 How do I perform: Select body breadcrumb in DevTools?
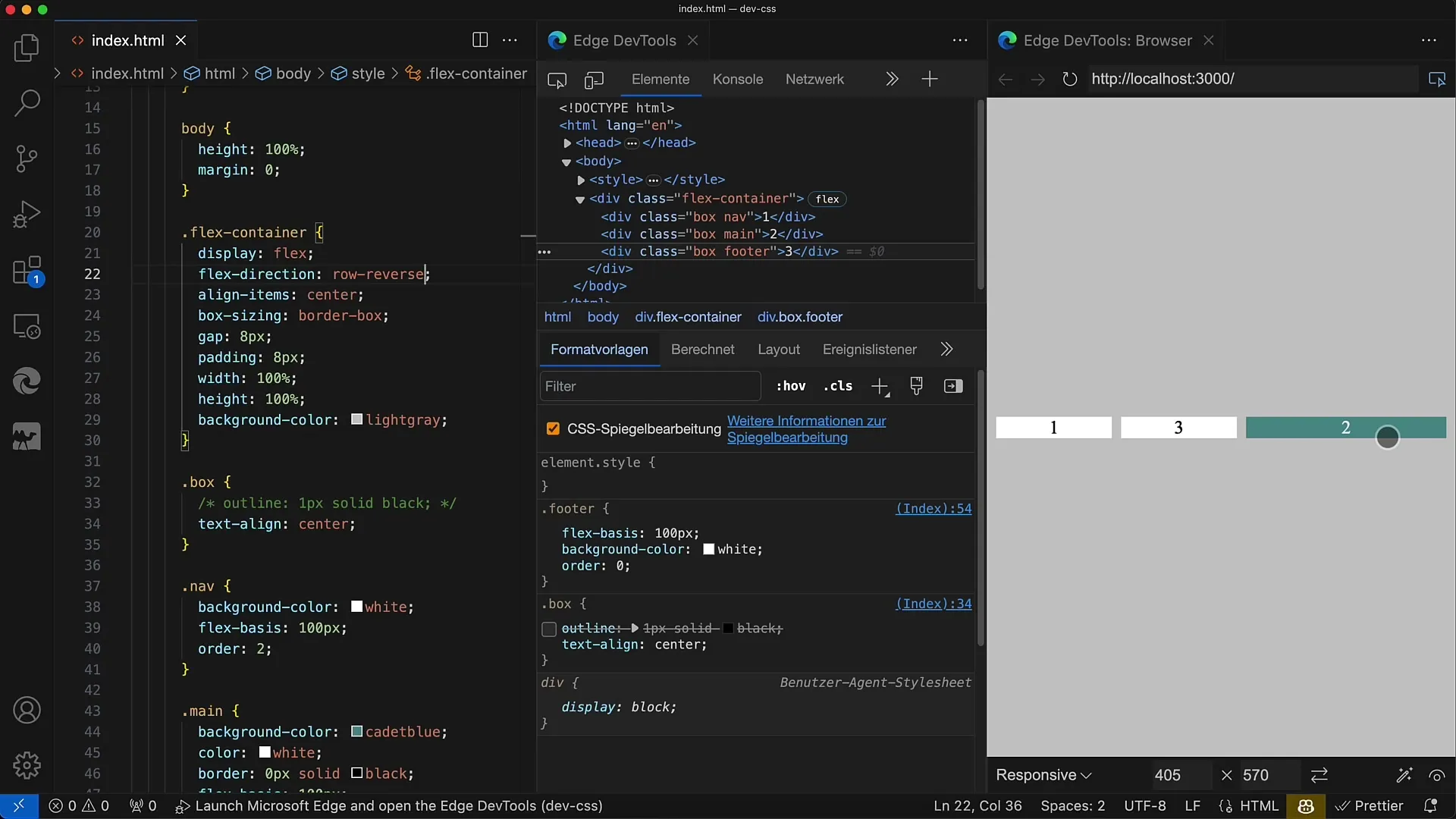tap(603, 317)
